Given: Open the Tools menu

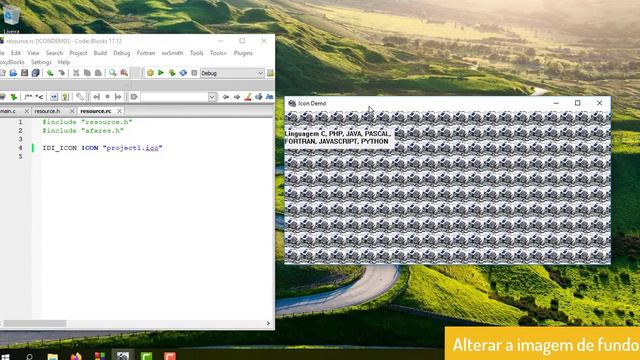Looking at the screenshot, I should [196, 53].
